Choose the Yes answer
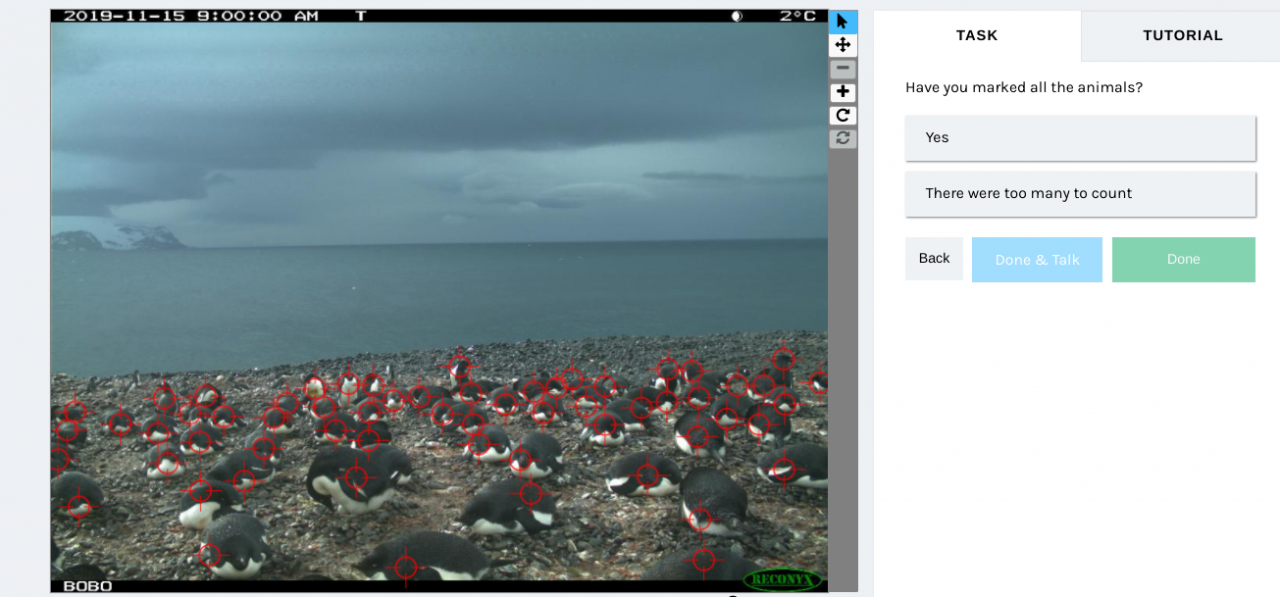The height and width of the screenshot is (597, 1280). [1080, 138]
